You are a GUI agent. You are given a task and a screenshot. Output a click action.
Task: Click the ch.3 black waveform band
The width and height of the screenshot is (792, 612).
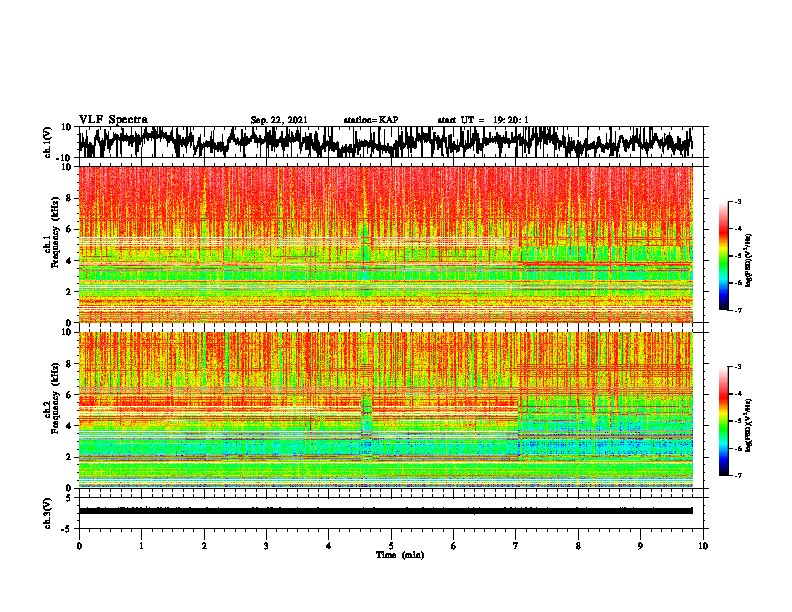pyautogui.click(x=385, y=511)
